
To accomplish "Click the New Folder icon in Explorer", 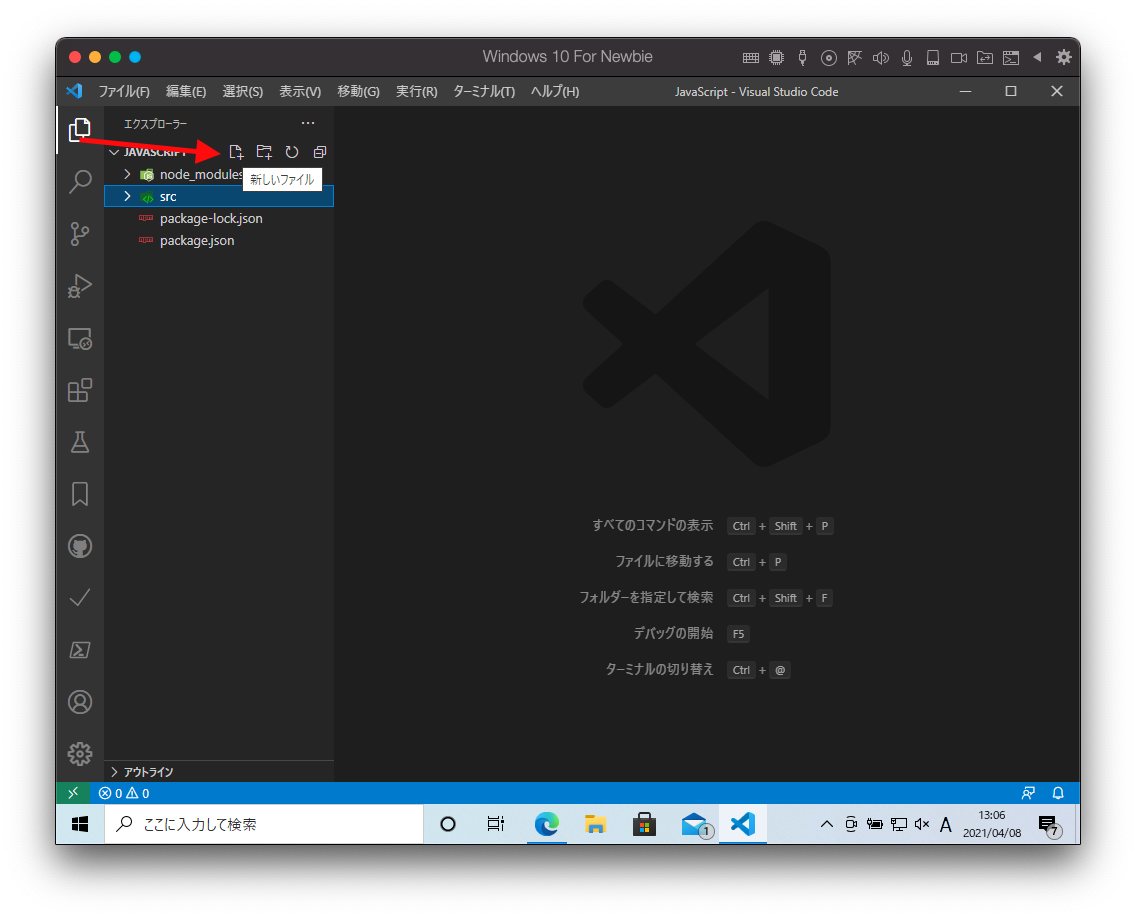I will pos(264,152).
